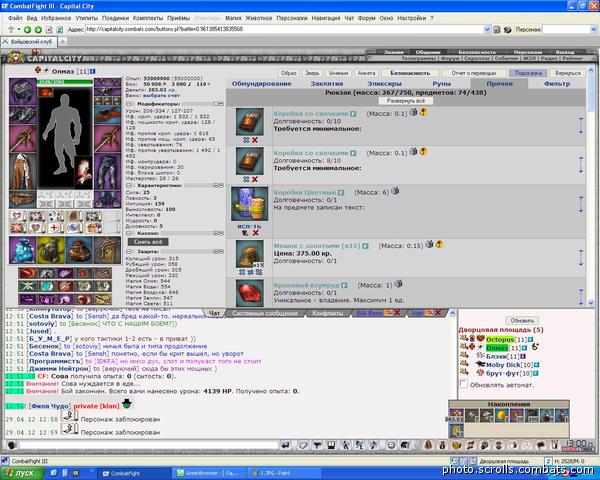The width and height of the screenshot is (600, 480).
Task: Click the first Коробка со свечами item image
Action: 249,122
